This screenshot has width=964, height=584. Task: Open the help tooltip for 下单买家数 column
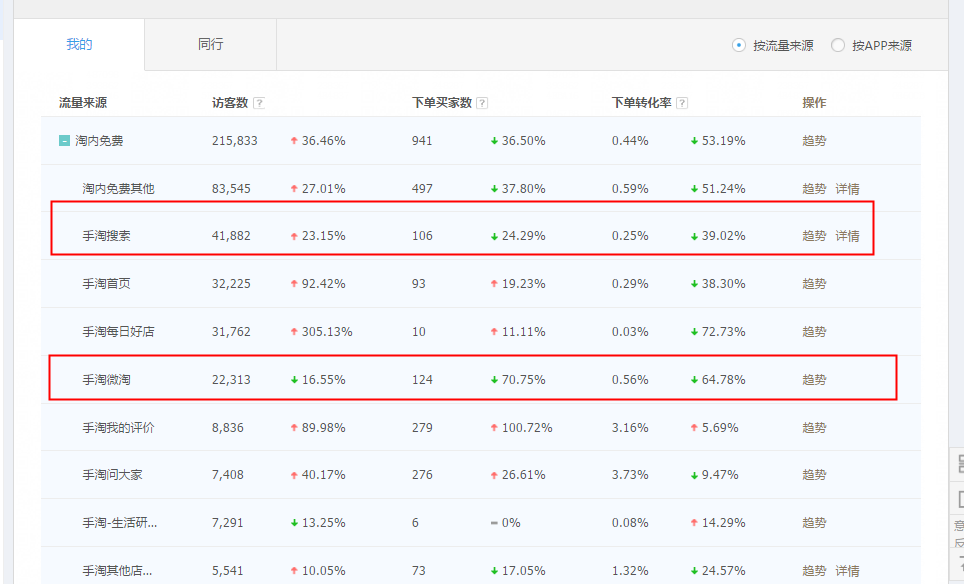483,102
